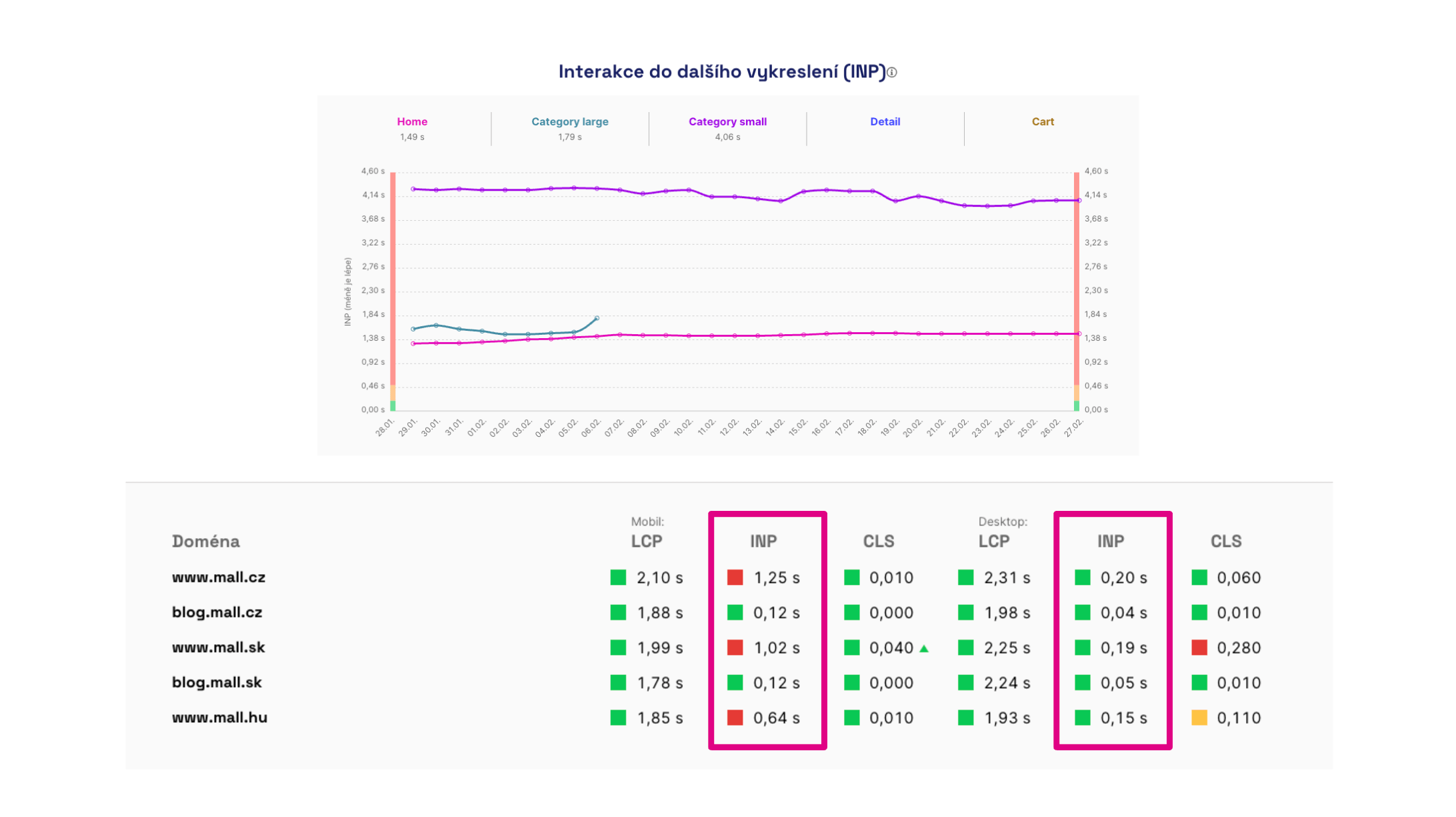Click red status square beside 1,02 s

pyautogui.click(x=735, y=648)
